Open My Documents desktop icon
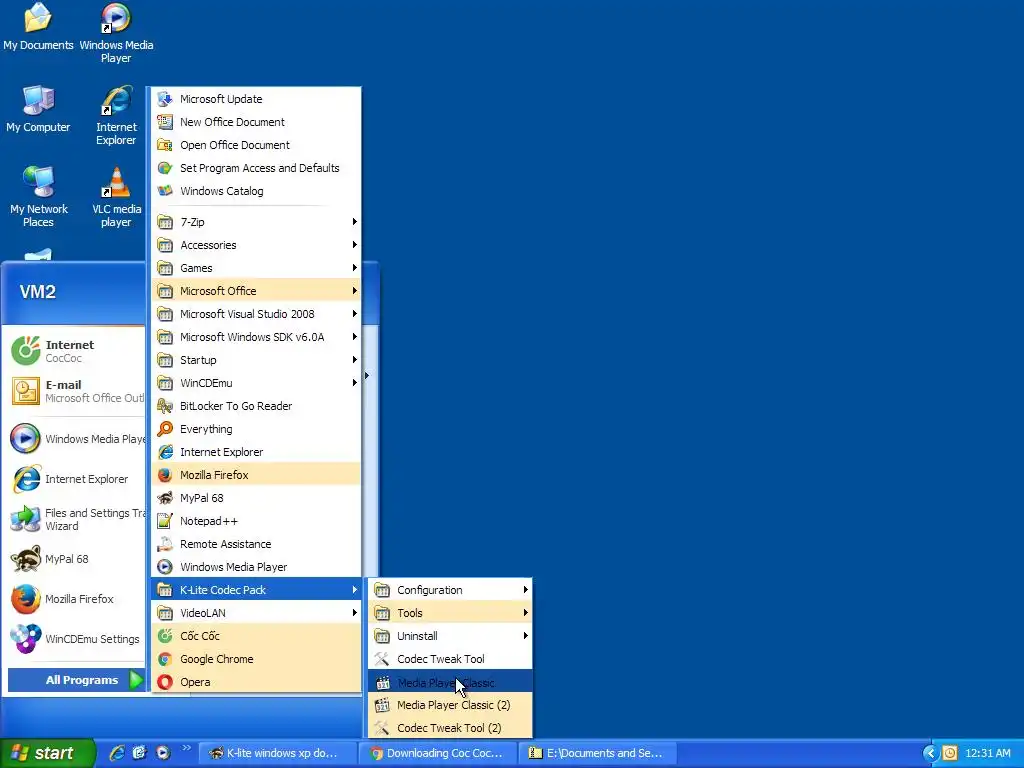The image size is (1024, 768). point(38,27)
